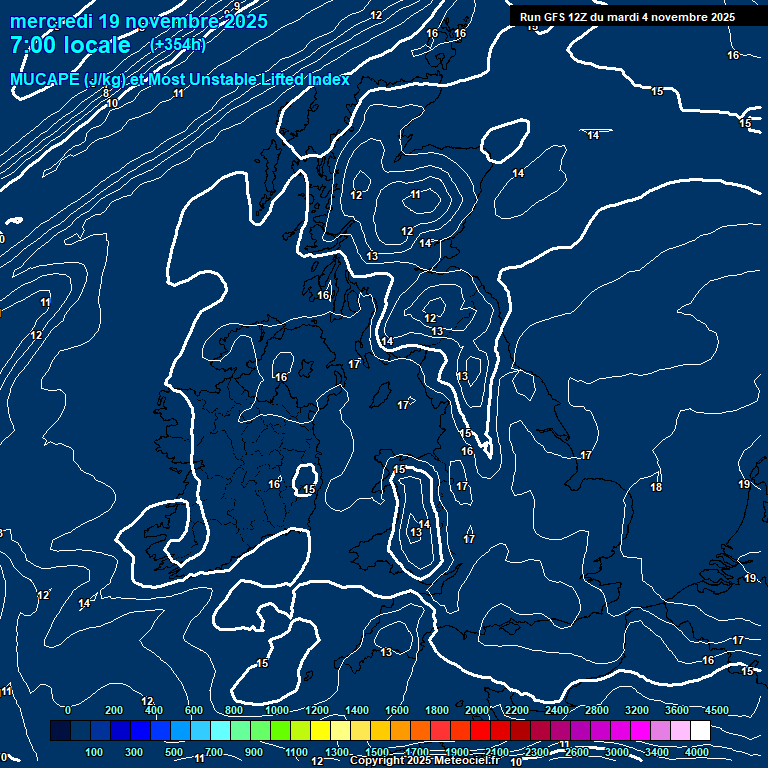Click the legend value '100'
This screenshot has height=768, width=768.
[x=94, y=752]
